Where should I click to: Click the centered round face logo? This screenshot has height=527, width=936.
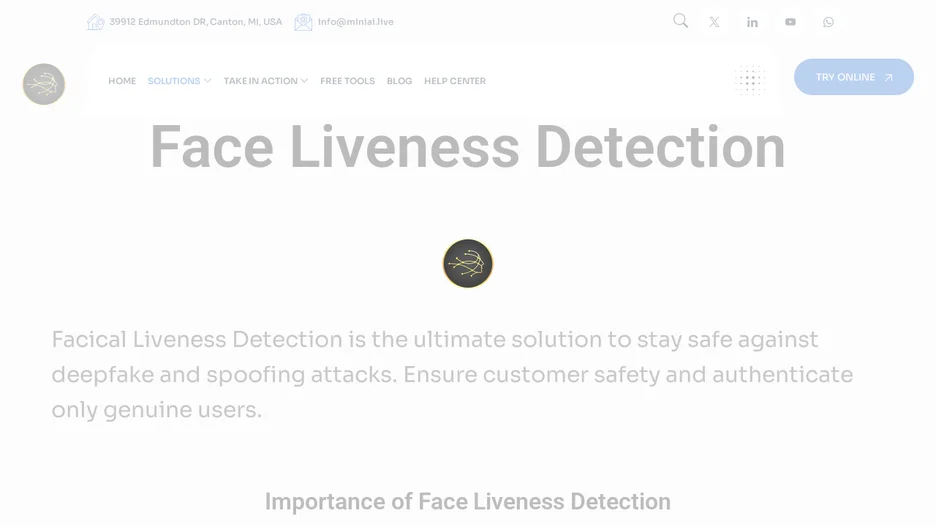coord(468,263)
